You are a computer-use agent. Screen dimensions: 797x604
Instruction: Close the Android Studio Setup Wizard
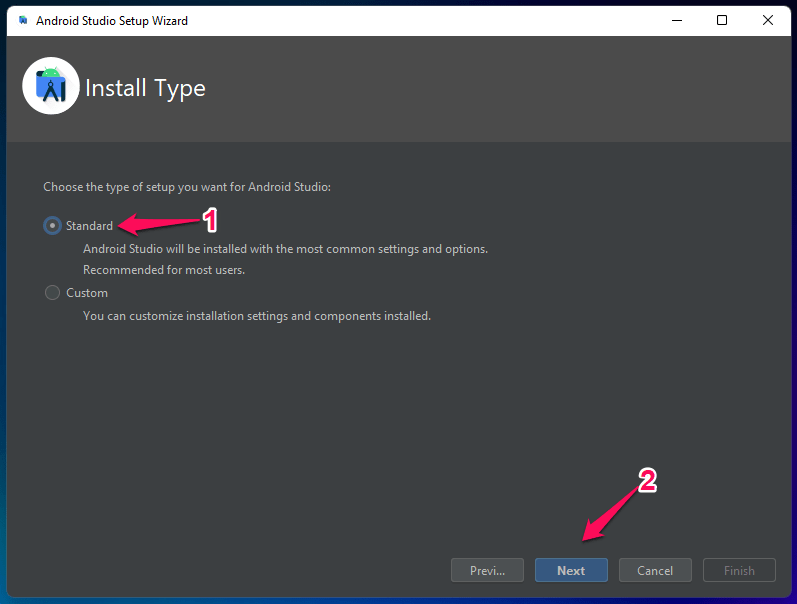768,20
